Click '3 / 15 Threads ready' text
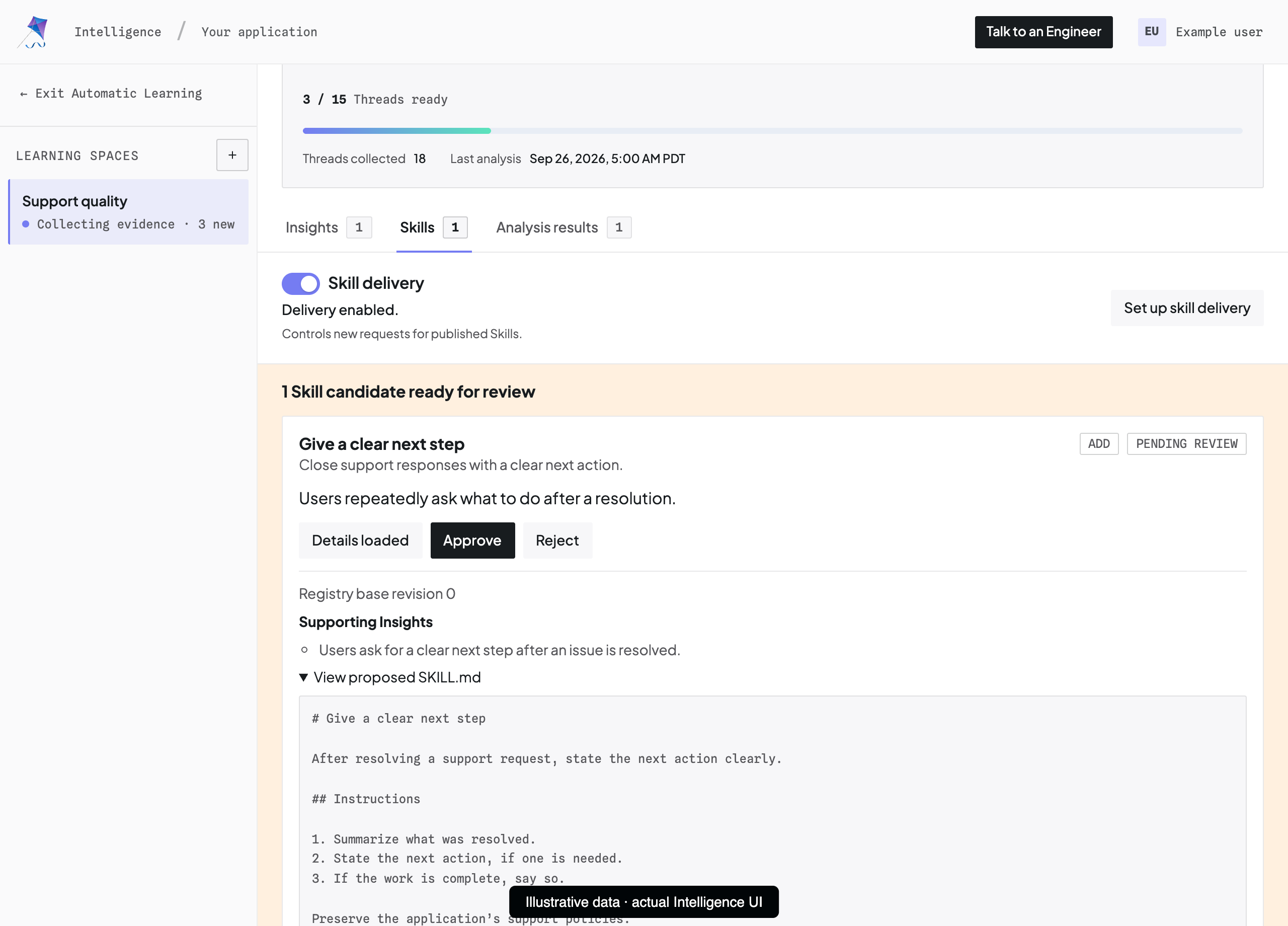Screen dimensions: 1288x926 tap(375, 100)
